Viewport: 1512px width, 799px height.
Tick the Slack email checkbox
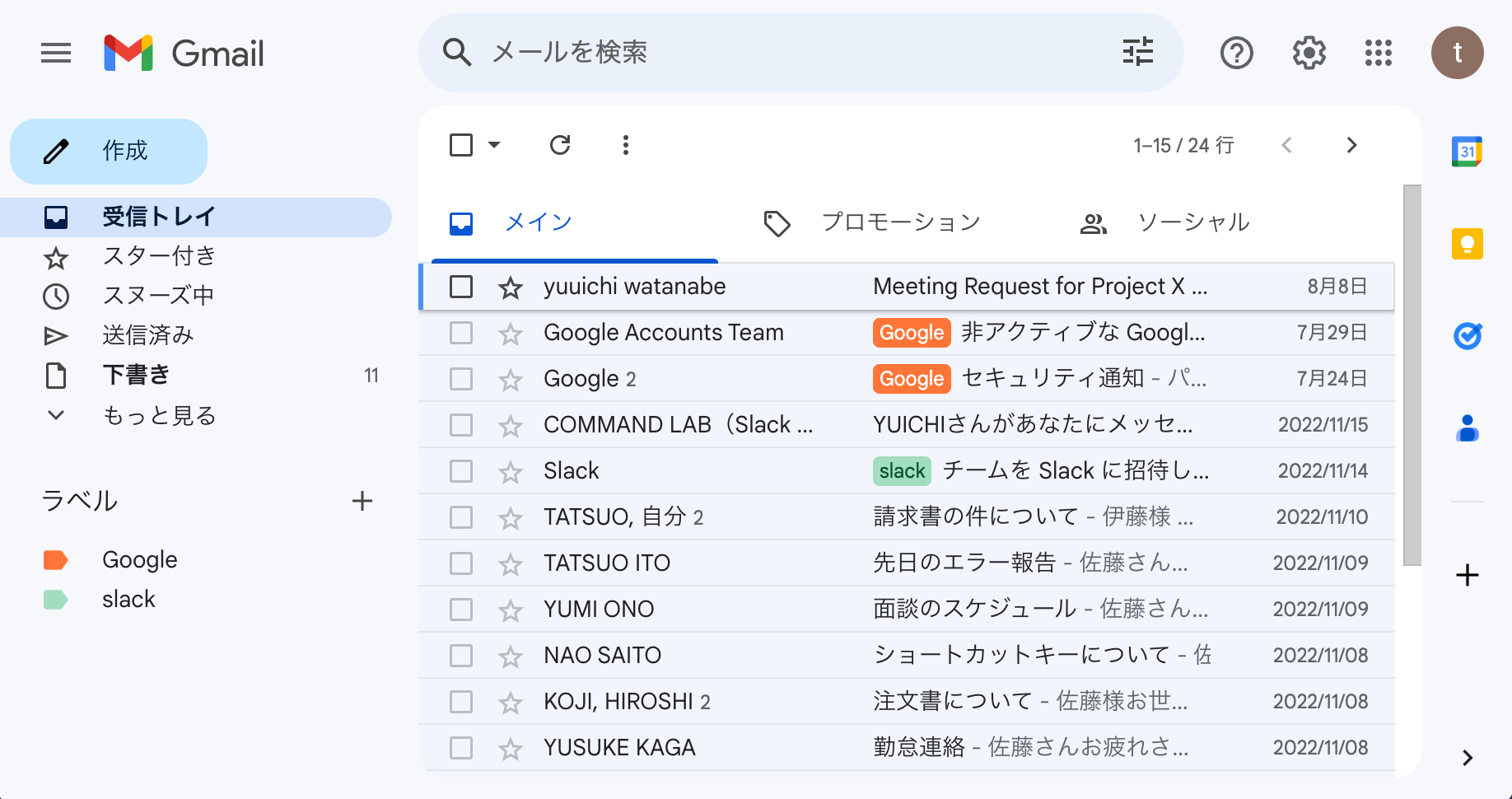tap(461, 471)
